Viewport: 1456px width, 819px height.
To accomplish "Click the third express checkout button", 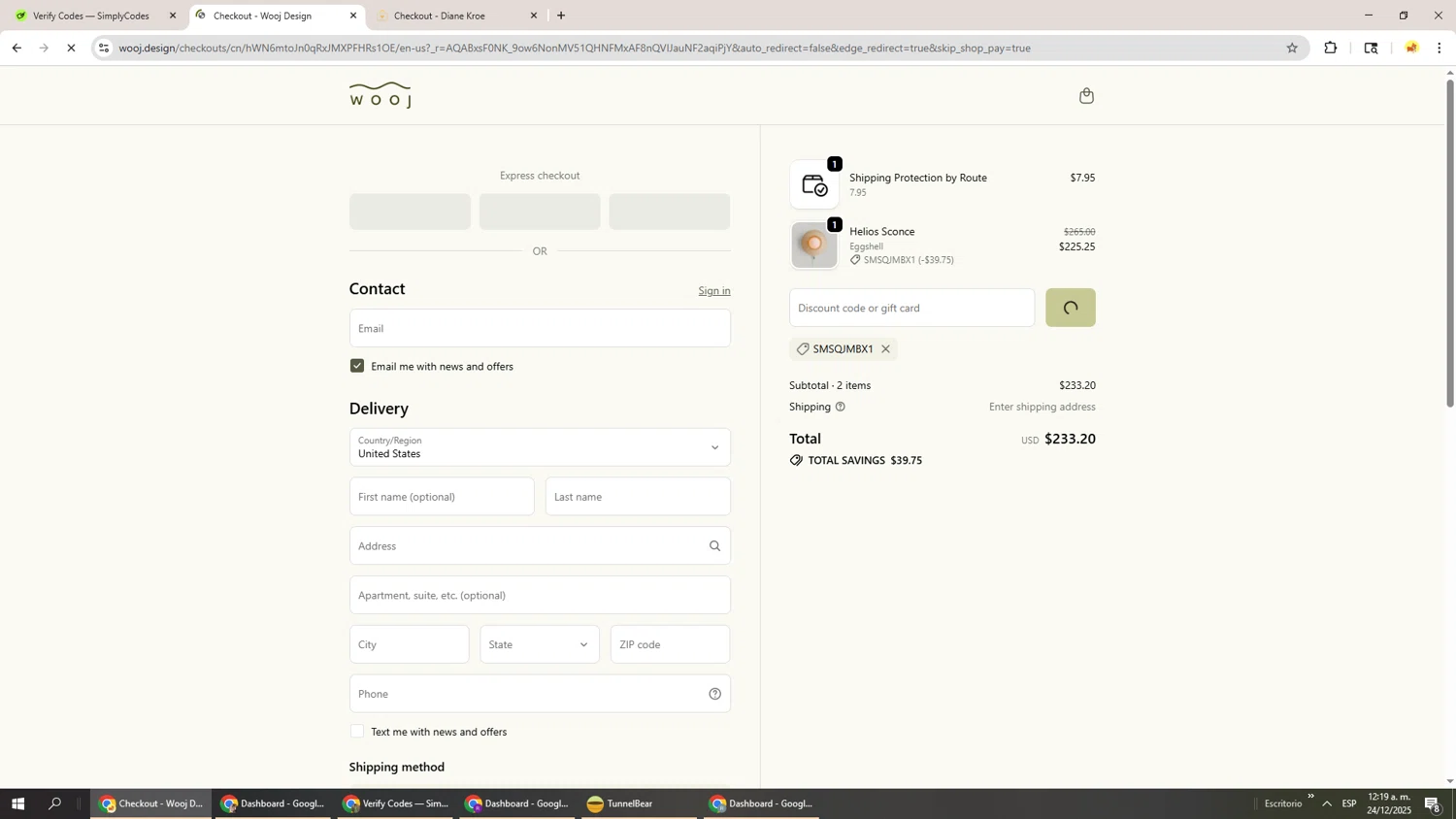I will tap(670, 212).
